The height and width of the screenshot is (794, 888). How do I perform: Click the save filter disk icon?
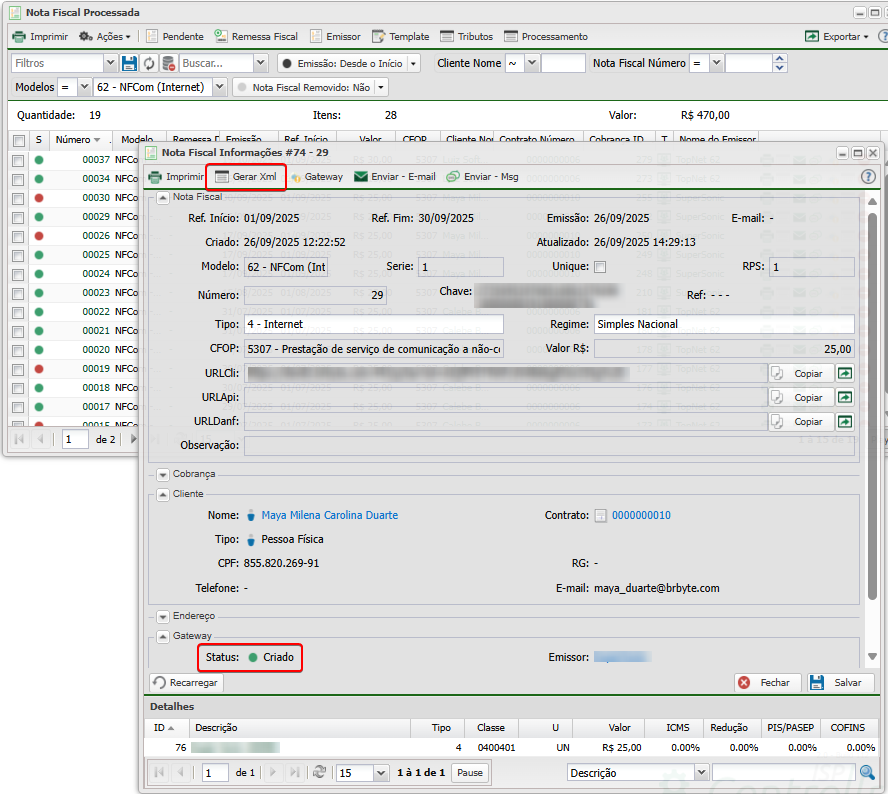tap(129, 63)
